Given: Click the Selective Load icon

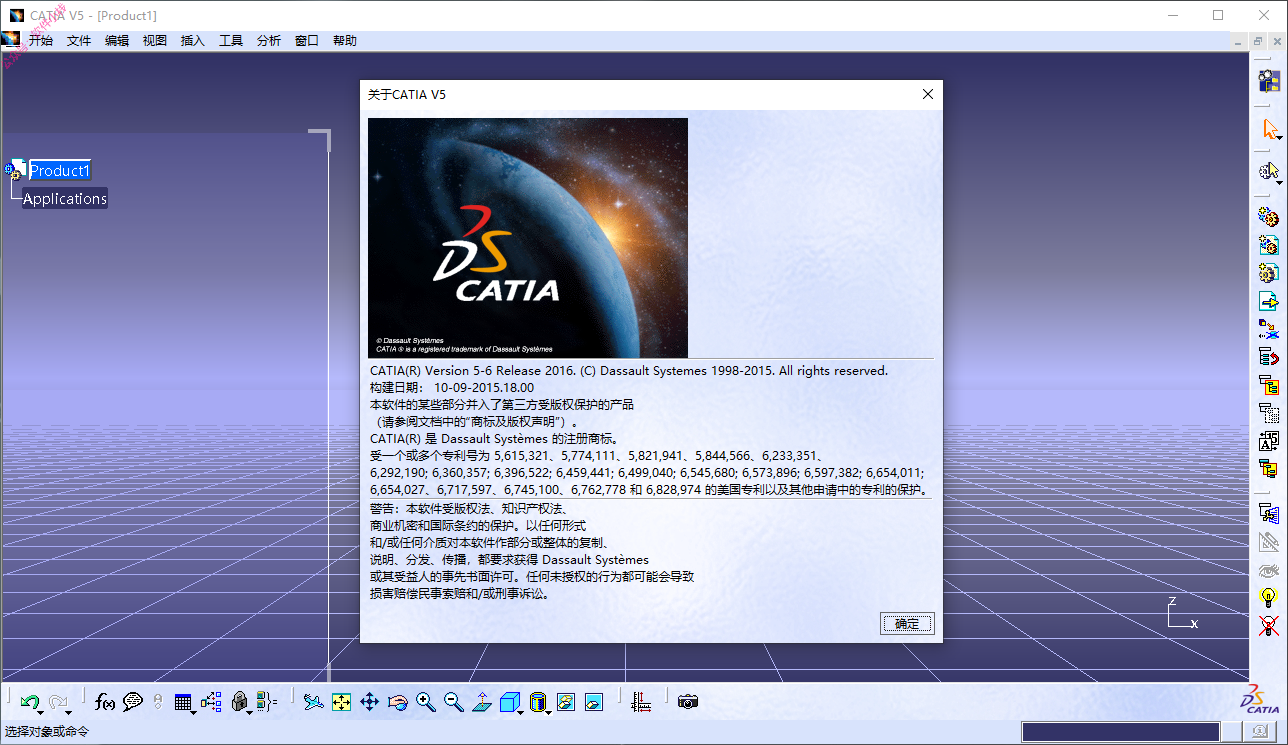Looking at the screenshot, I should coord(1269,413).
